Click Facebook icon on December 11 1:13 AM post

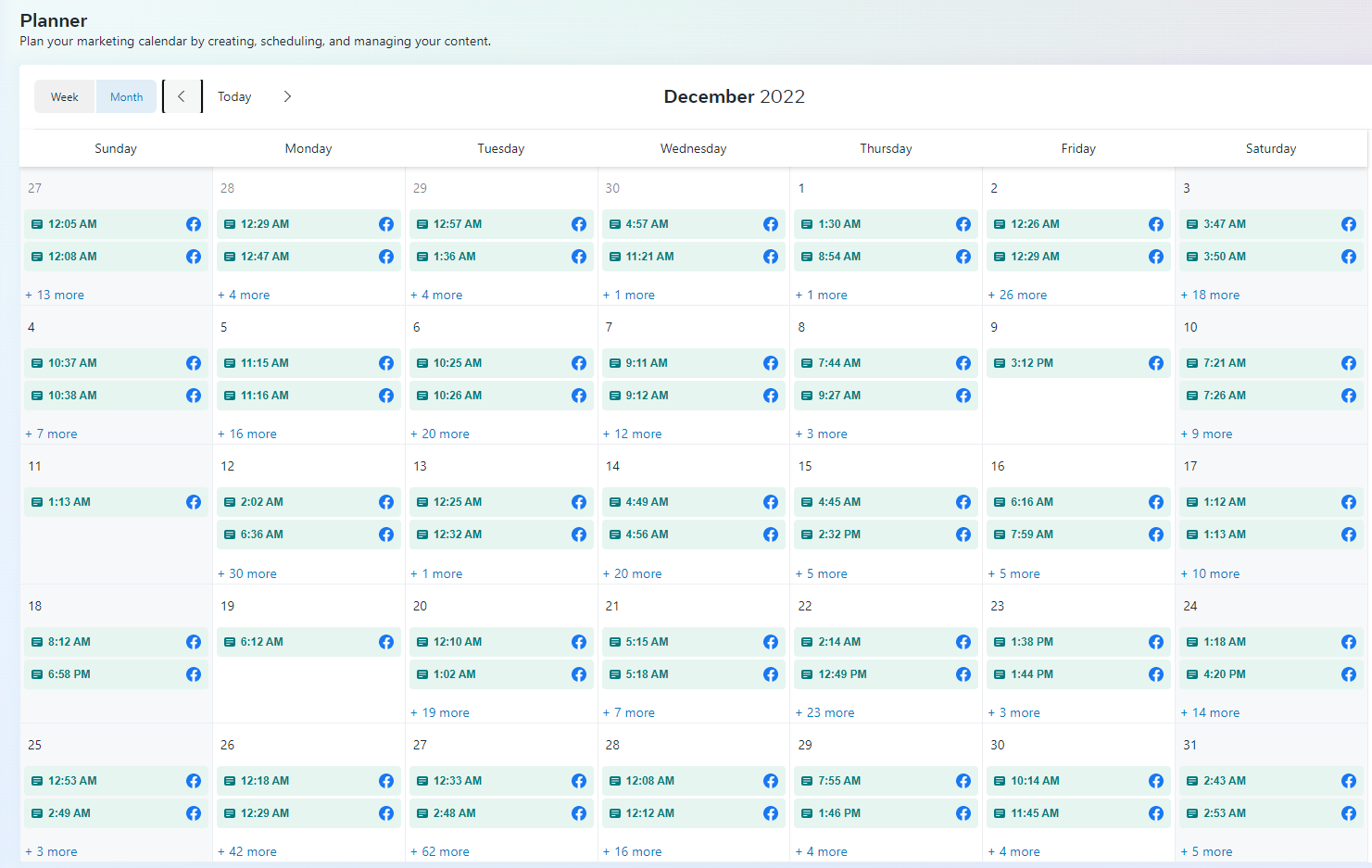tap(193, 502)
